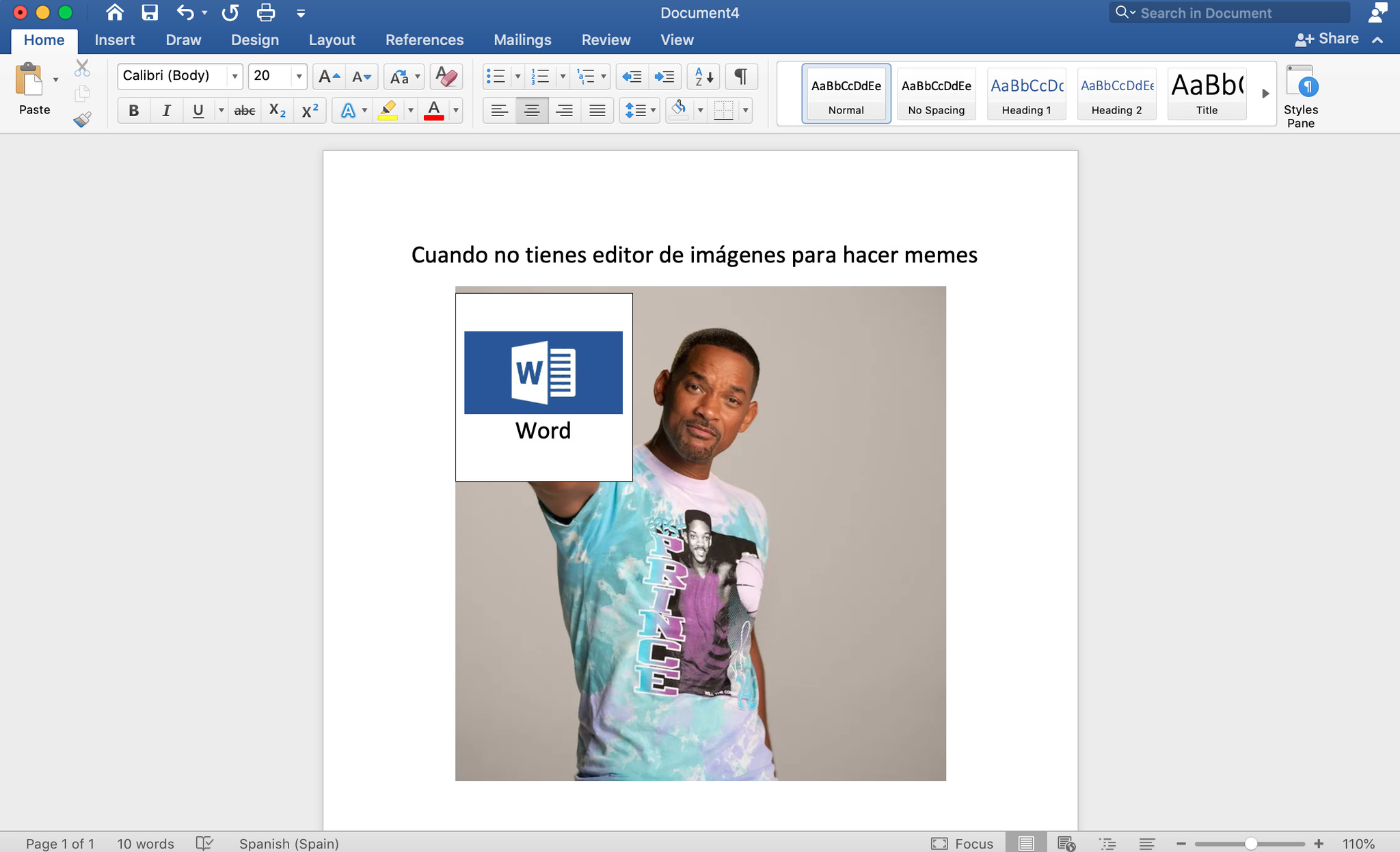This screenshot has height=852, width=1400.
Task: Click the Sort A-Z icon
Action: coord(703,76)
